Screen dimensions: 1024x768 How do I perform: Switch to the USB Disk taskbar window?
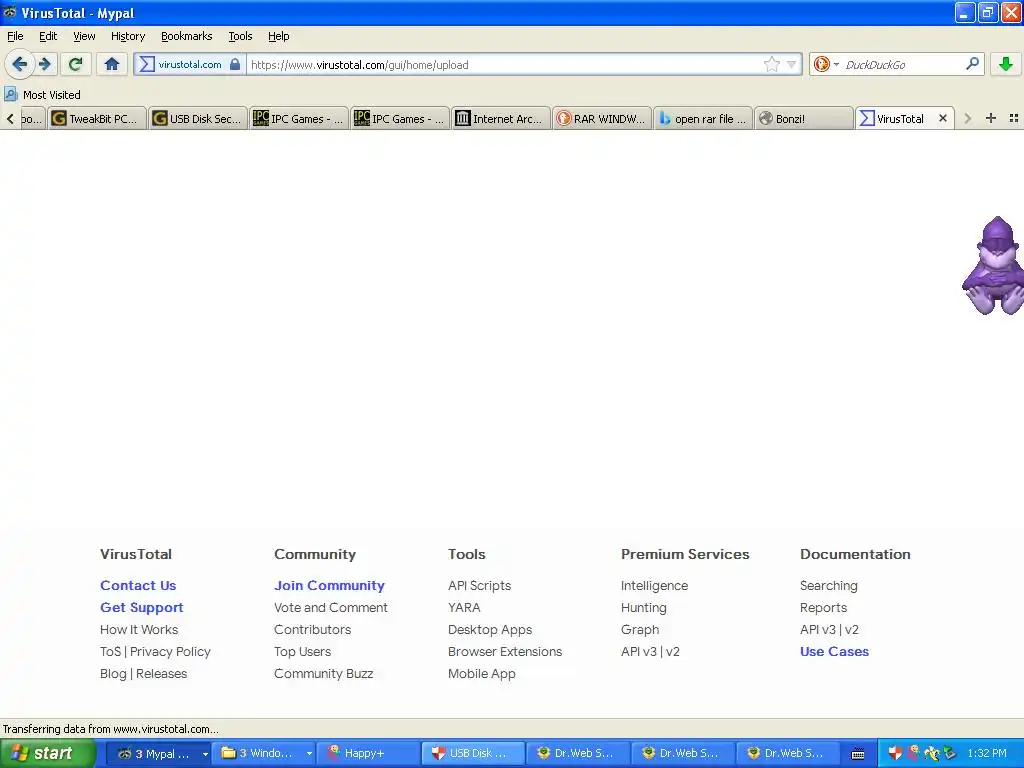(x=473, y=753)
